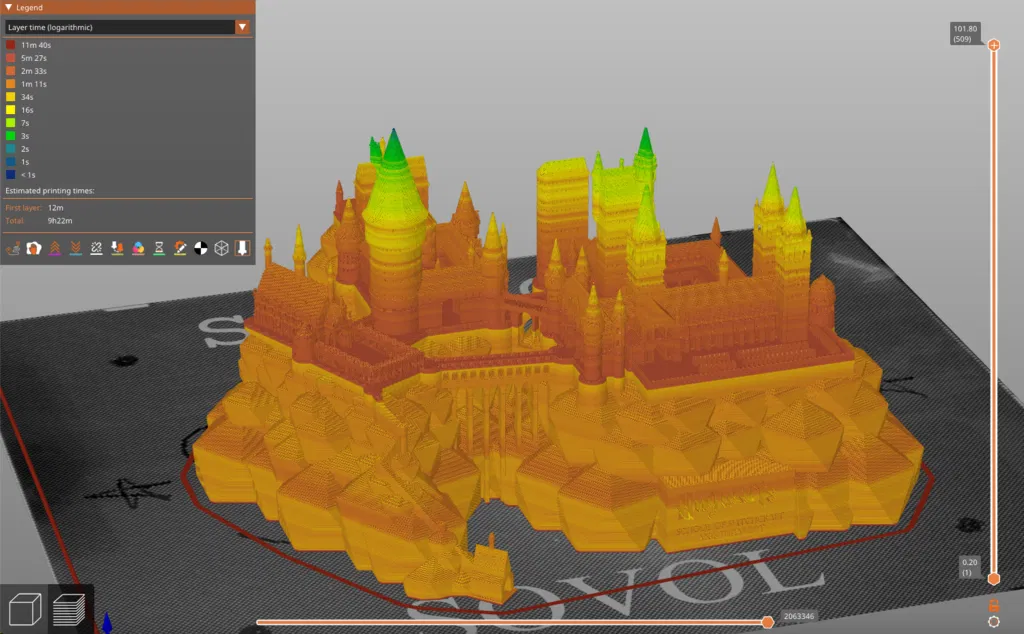Toggle Seams visibility icon
1024x634 pixels.
tap(97, 248)
